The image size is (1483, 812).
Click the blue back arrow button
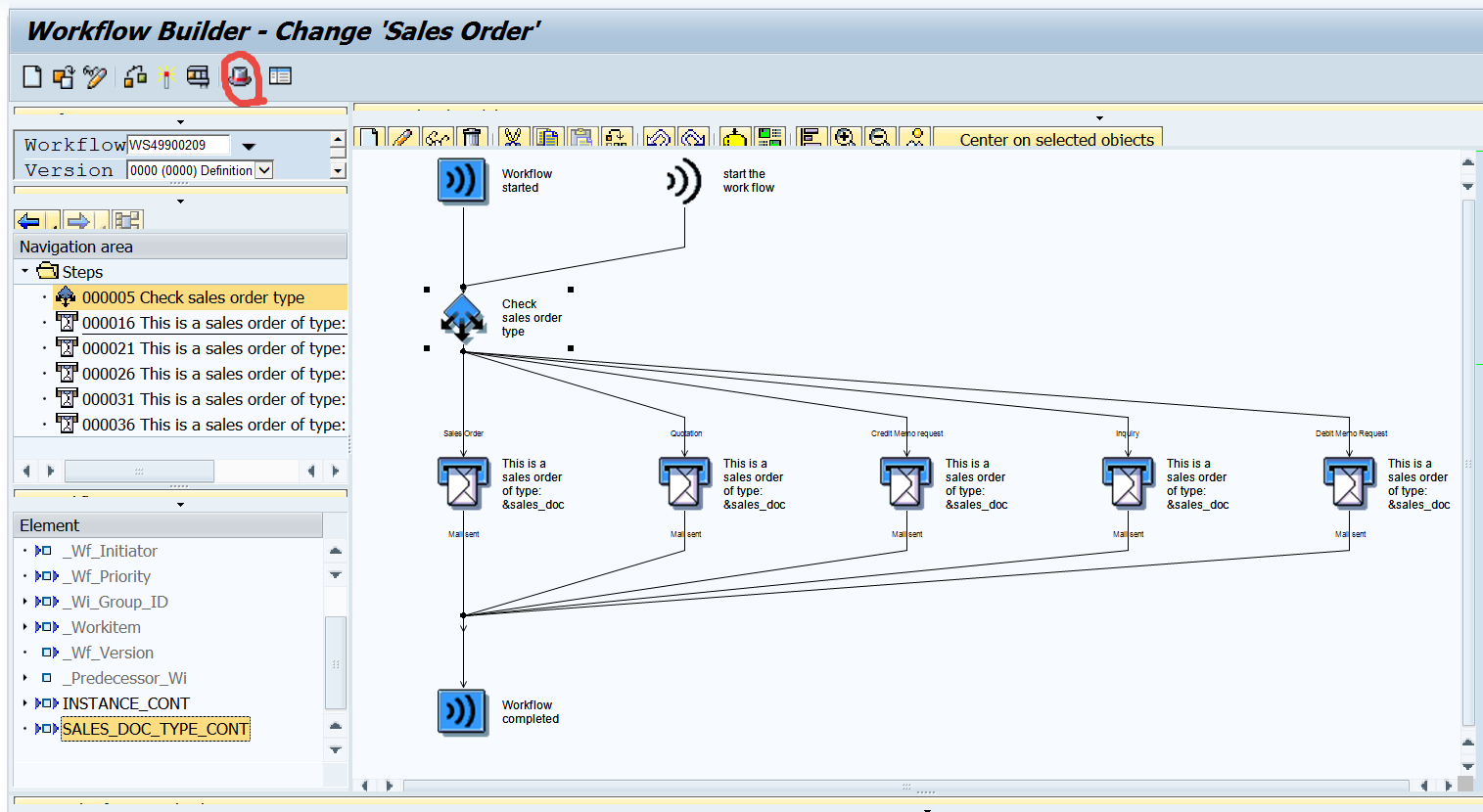pos(28,221)
